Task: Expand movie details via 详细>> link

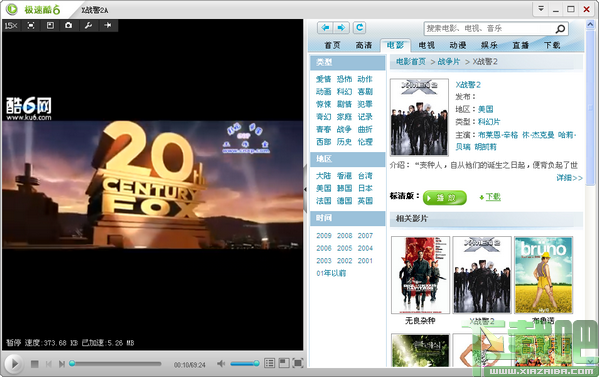Action: click(569, 178)
